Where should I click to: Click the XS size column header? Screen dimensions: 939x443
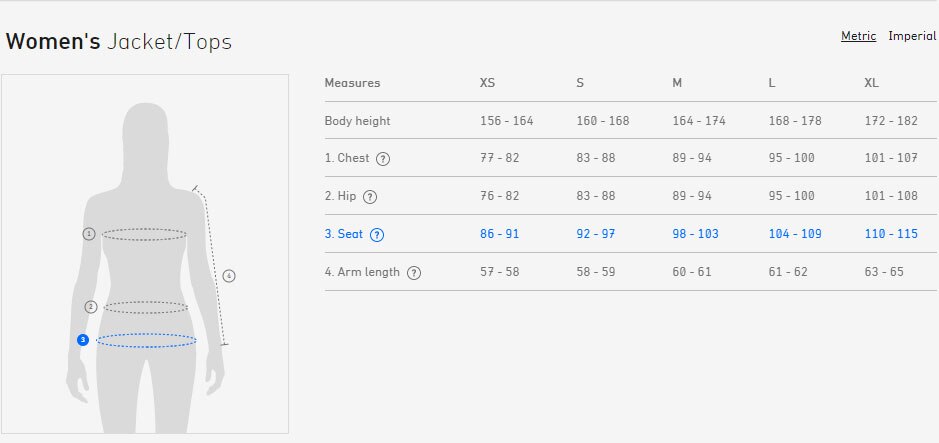(x=487, y=83)
